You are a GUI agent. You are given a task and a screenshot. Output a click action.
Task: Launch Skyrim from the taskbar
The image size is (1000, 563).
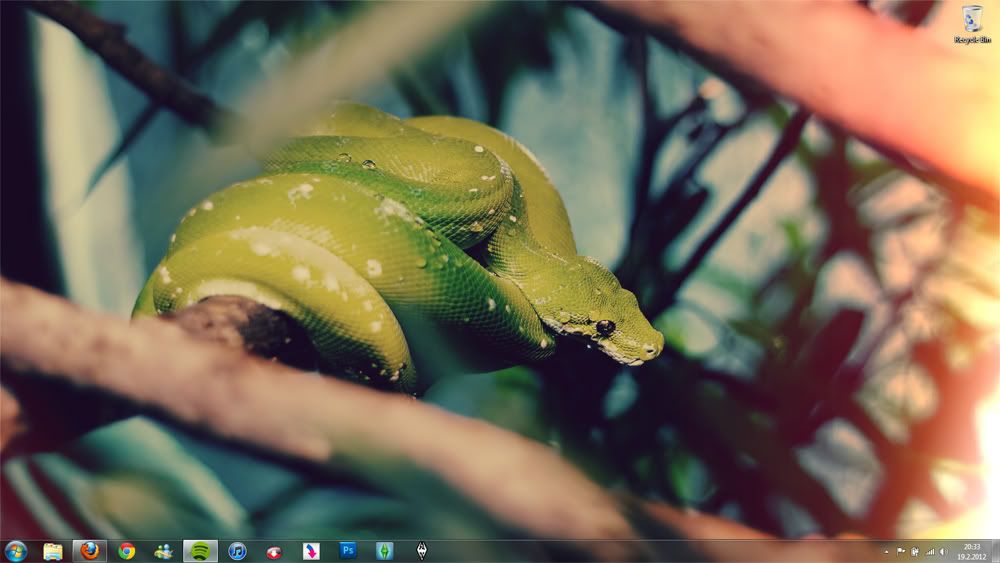(x=421, y=551)
